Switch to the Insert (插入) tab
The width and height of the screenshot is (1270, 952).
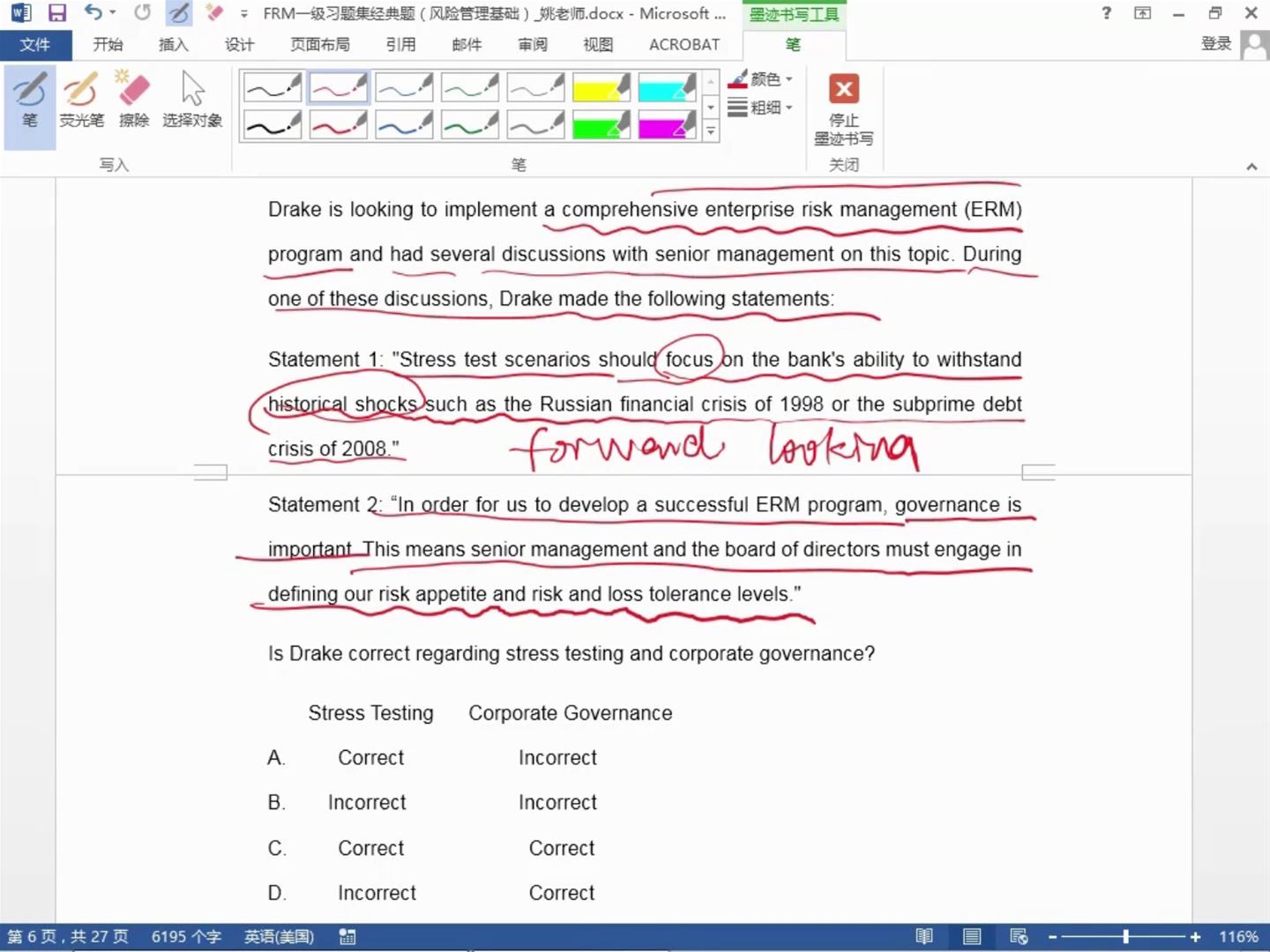[173, 45]
